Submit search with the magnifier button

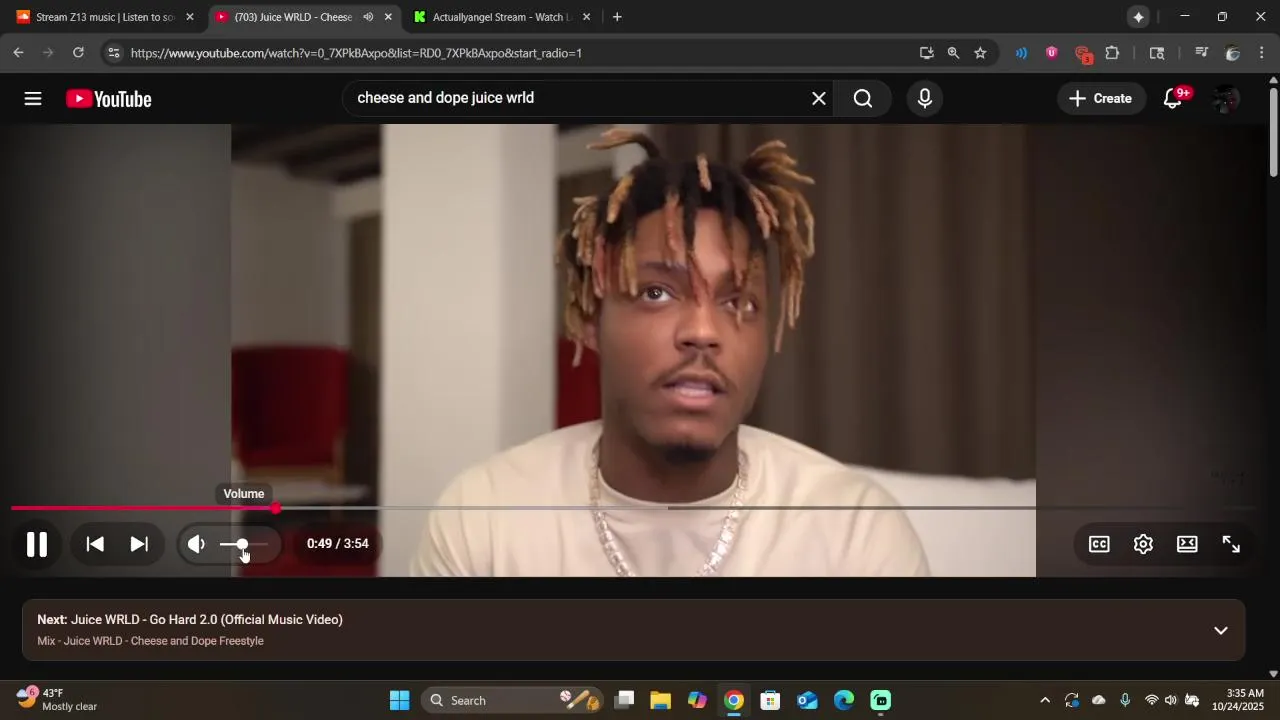pos(863,98)
